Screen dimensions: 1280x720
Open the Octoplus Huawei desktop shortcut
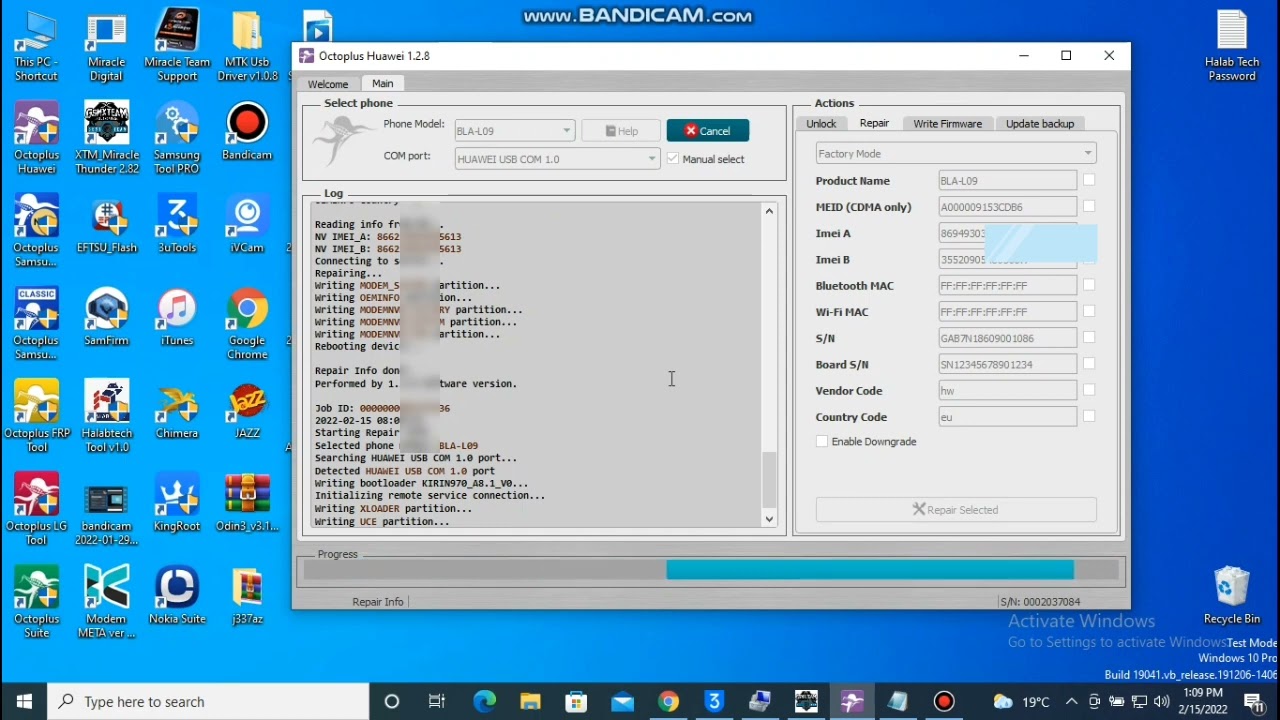click(x=37, y=138)
